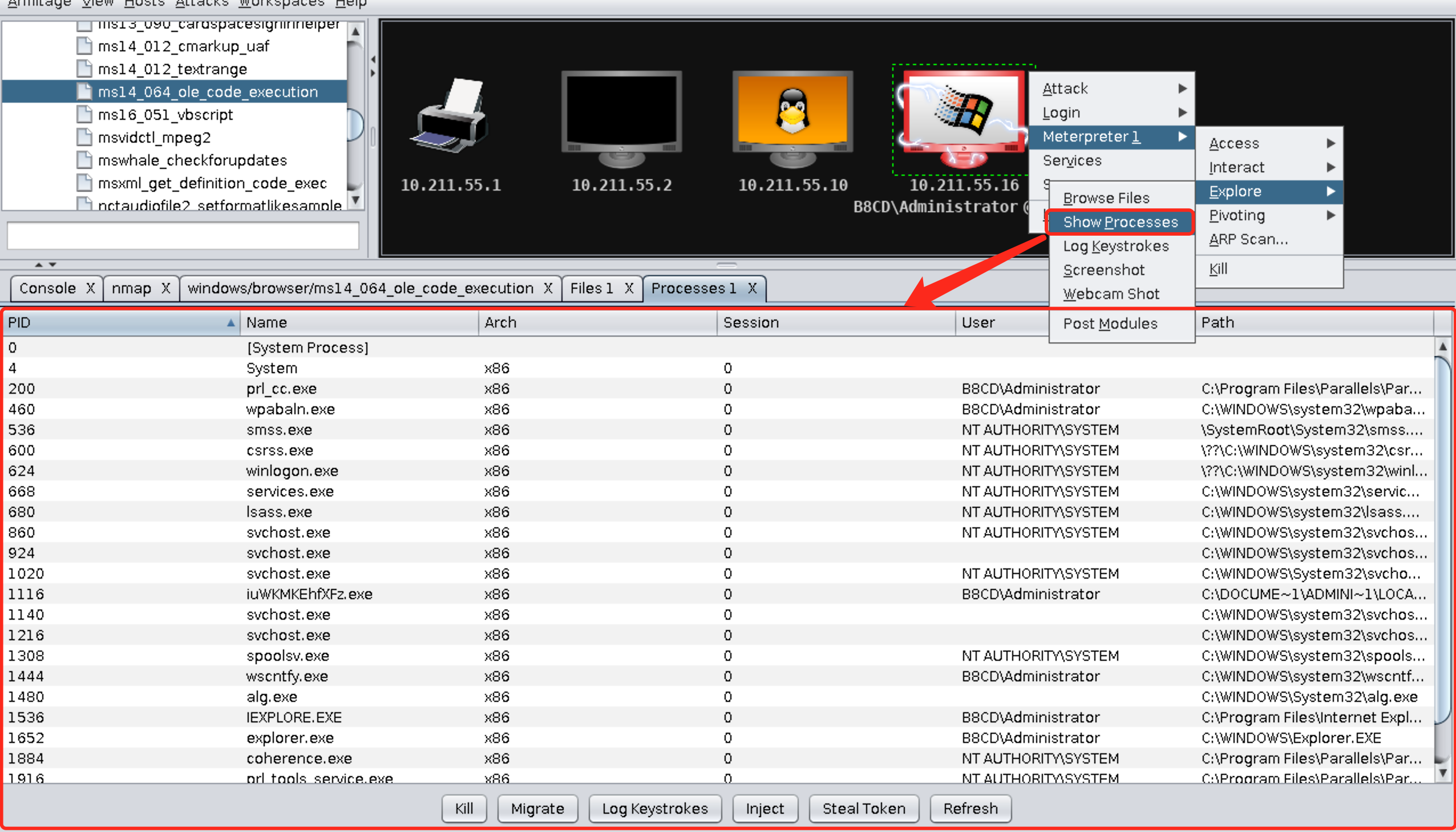Toggle PID column sort arrow
1456x832 pixels.
click(x=230, y=323)
